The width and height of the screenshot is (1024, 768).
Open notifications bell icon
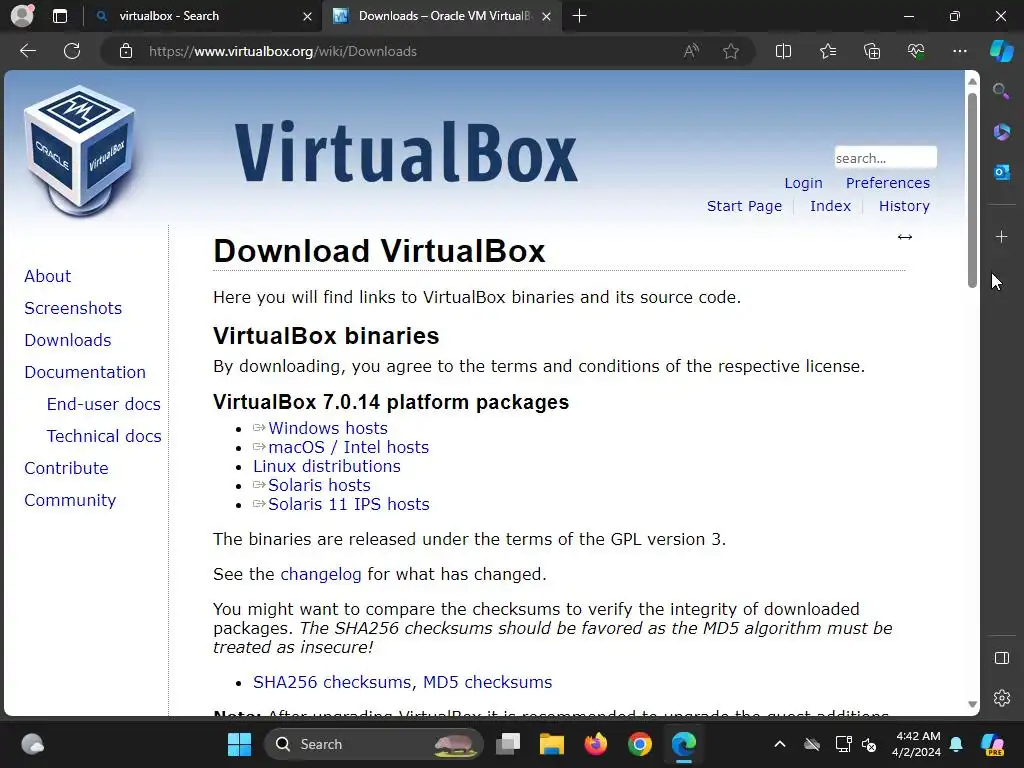[956, 744]
